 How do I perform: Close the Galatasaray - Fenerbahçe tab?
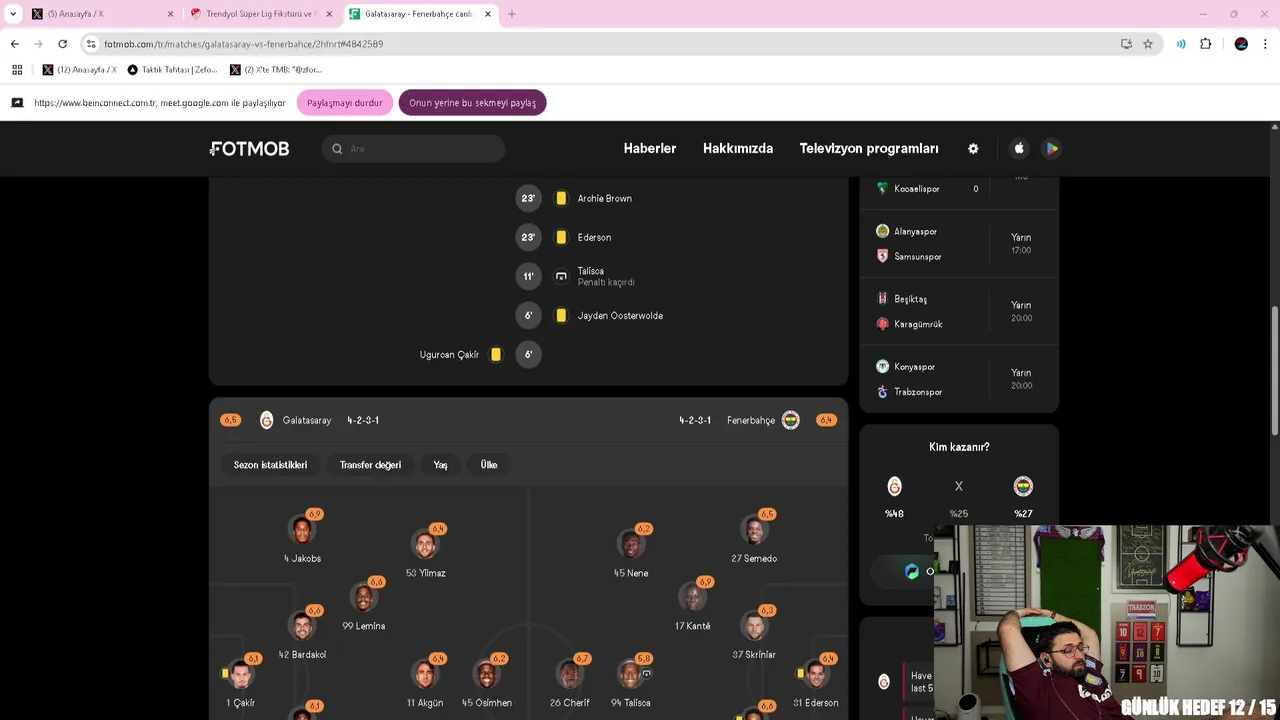(488, 14)
